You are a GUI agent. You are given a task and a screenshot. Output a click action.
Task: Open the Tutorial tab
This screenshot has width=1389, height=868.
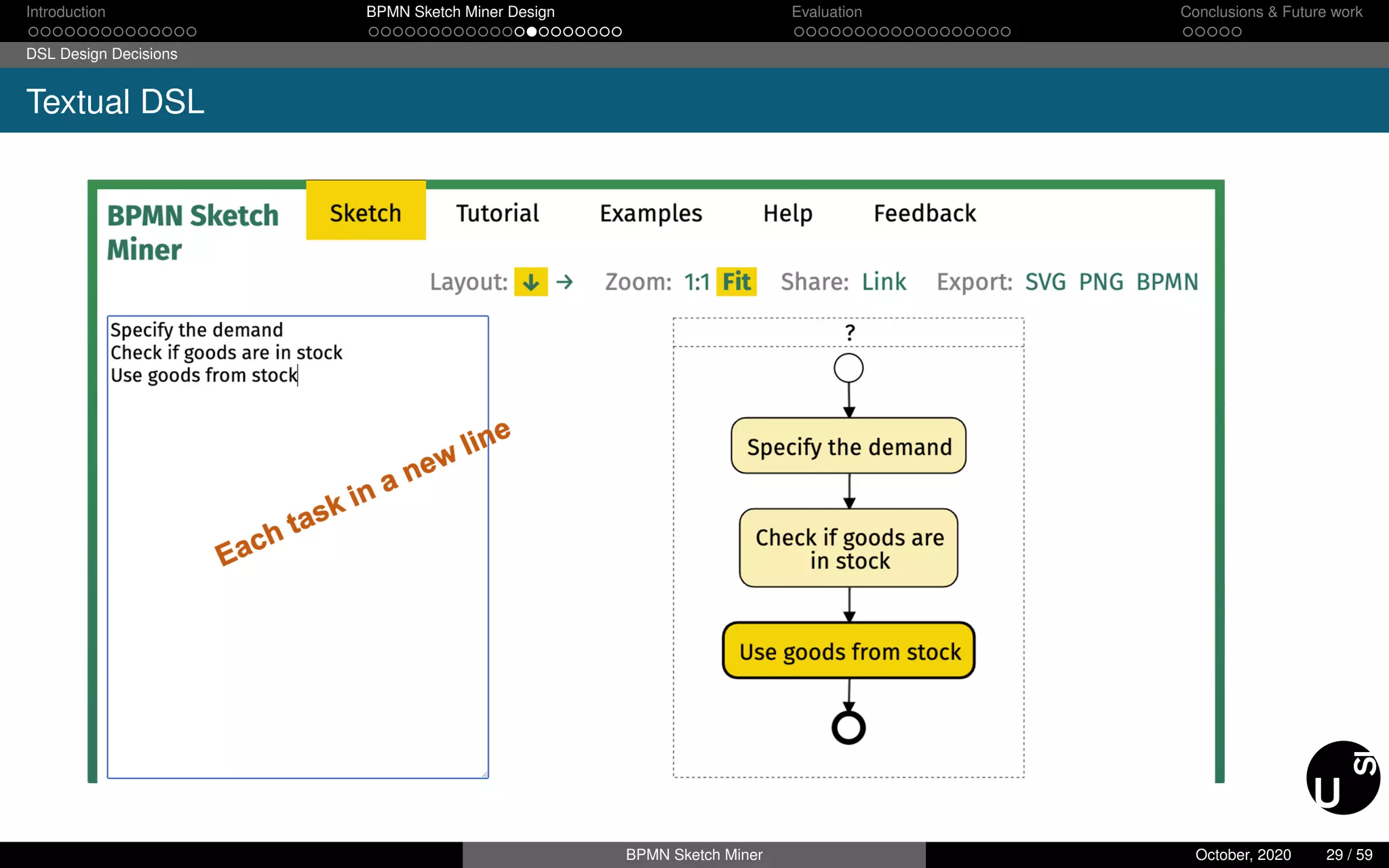[x=497, y=213]
